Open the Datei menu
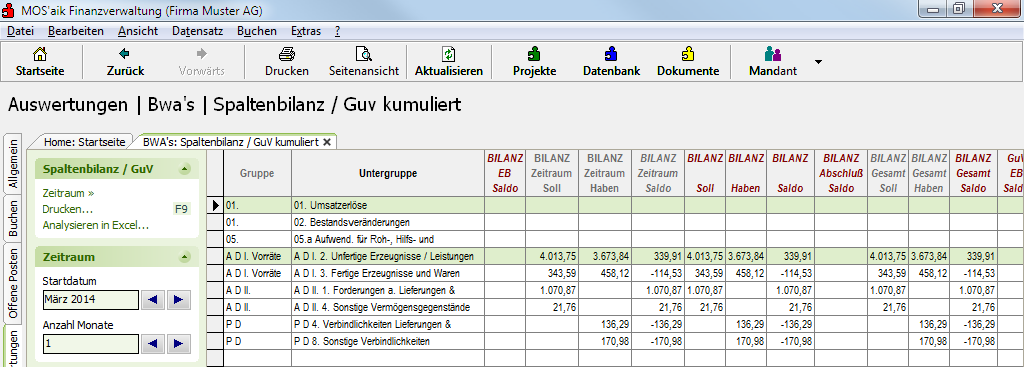Image resolution: width=1024 pixels, height=367 pixels. (20, 31)
